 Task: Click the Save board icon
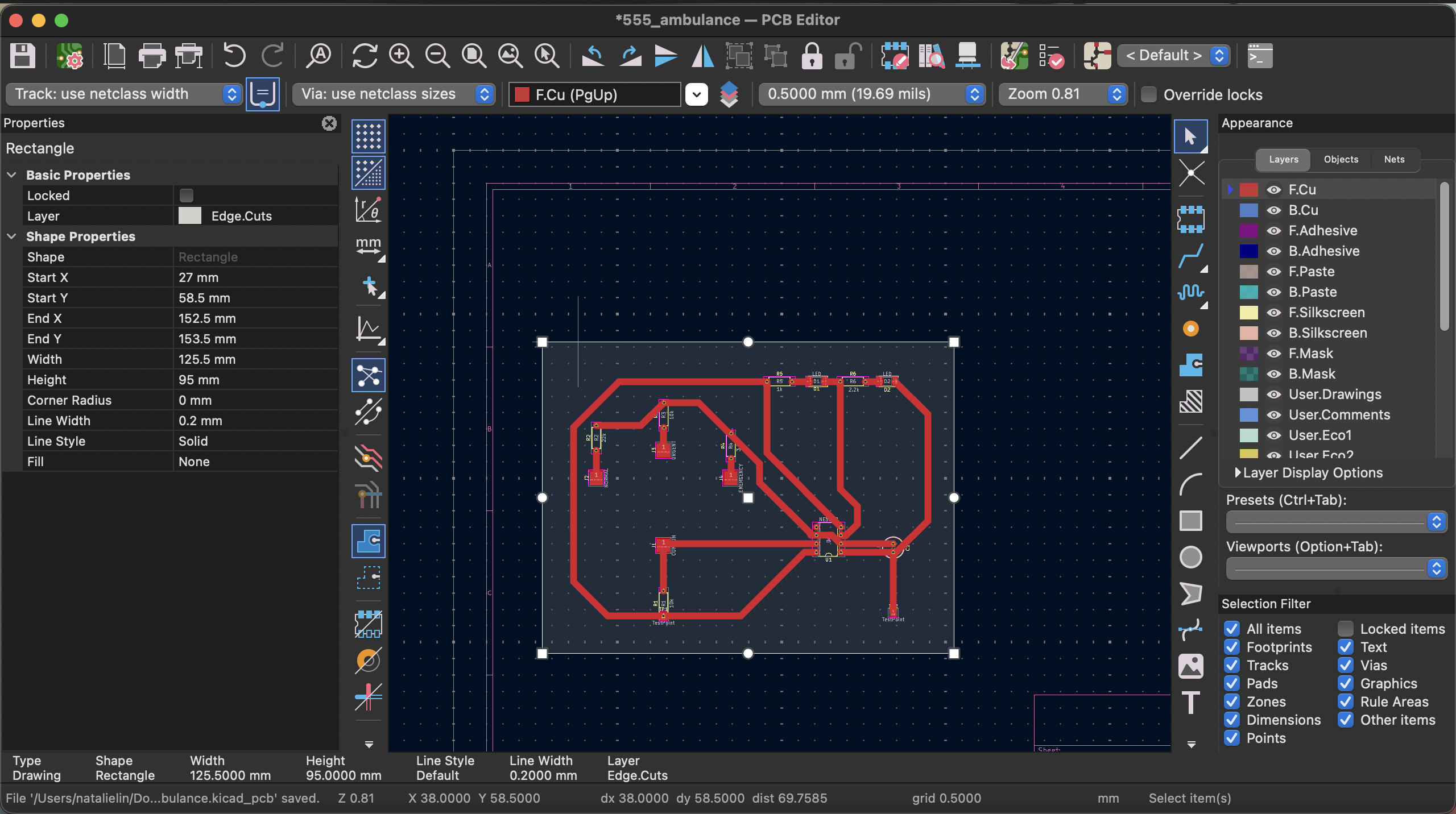click(23, 56)
